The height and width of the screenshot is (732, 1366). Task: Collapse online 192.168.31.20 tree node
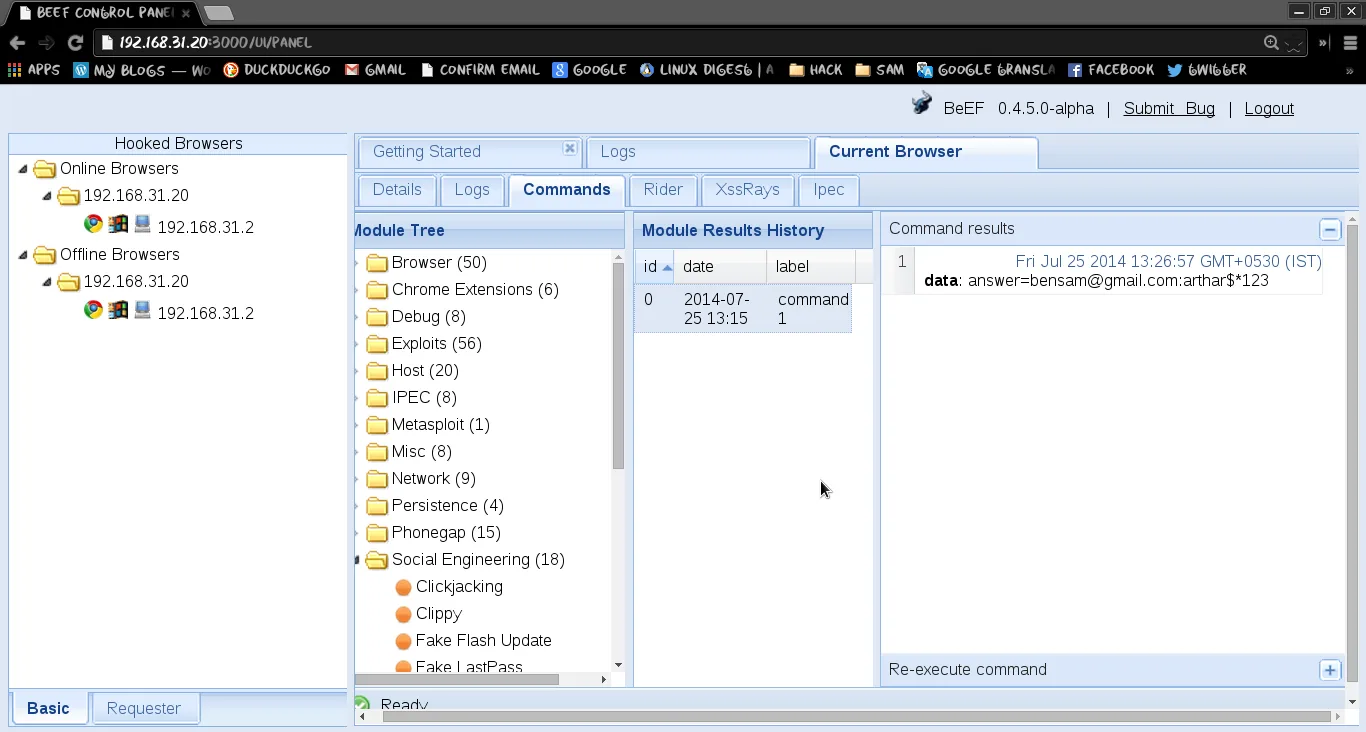point(47,196)
